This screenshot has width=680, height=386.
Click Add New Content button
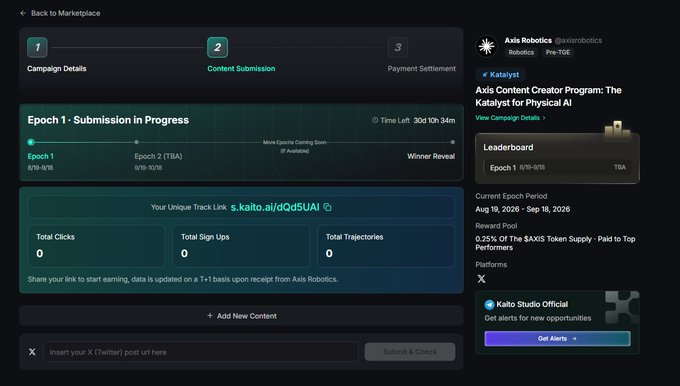point(241,316)
